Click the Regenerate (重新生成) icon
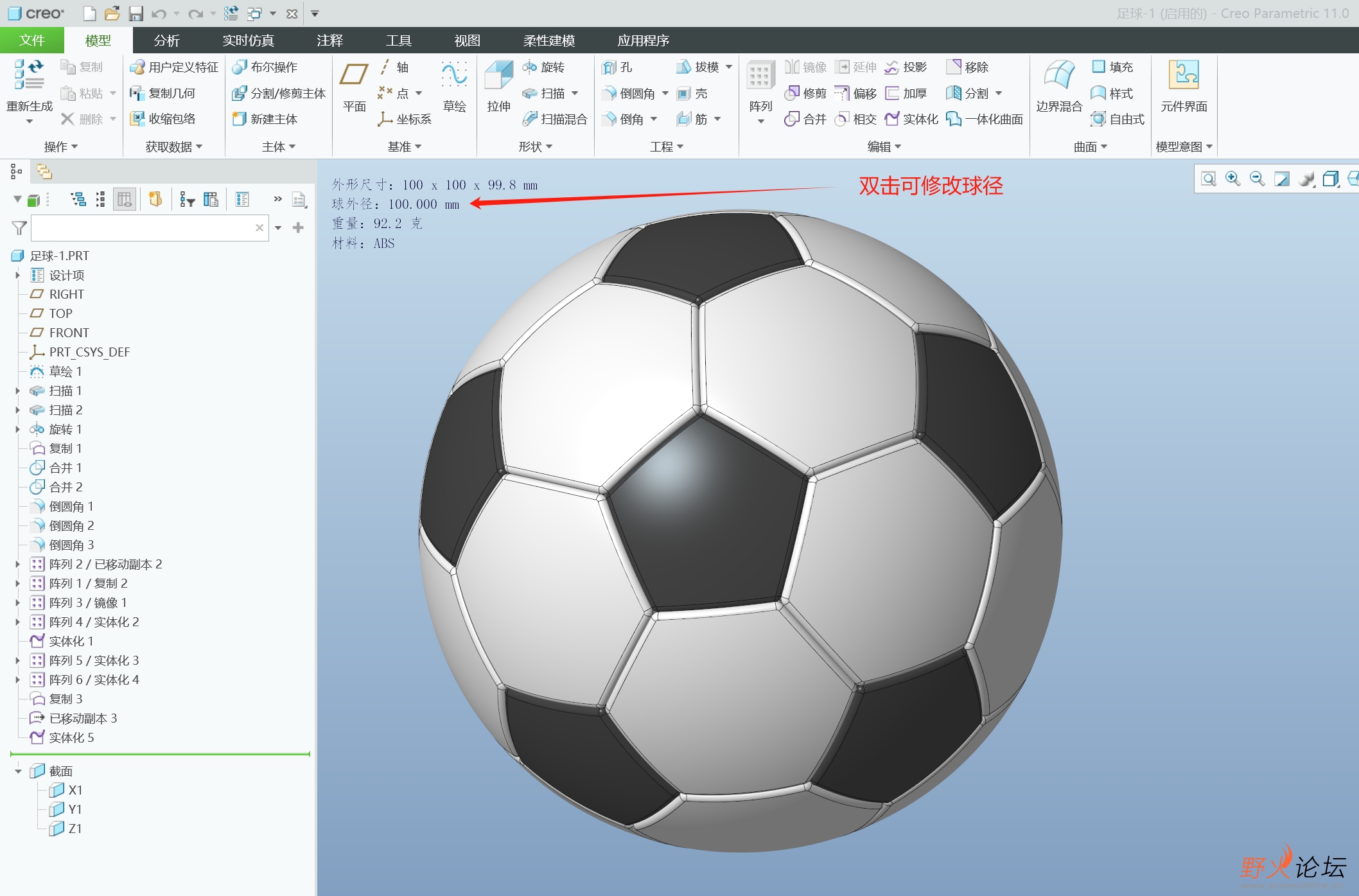Image resolution: width=1359 pixels, height=896 pixels. tap(29, 75)
